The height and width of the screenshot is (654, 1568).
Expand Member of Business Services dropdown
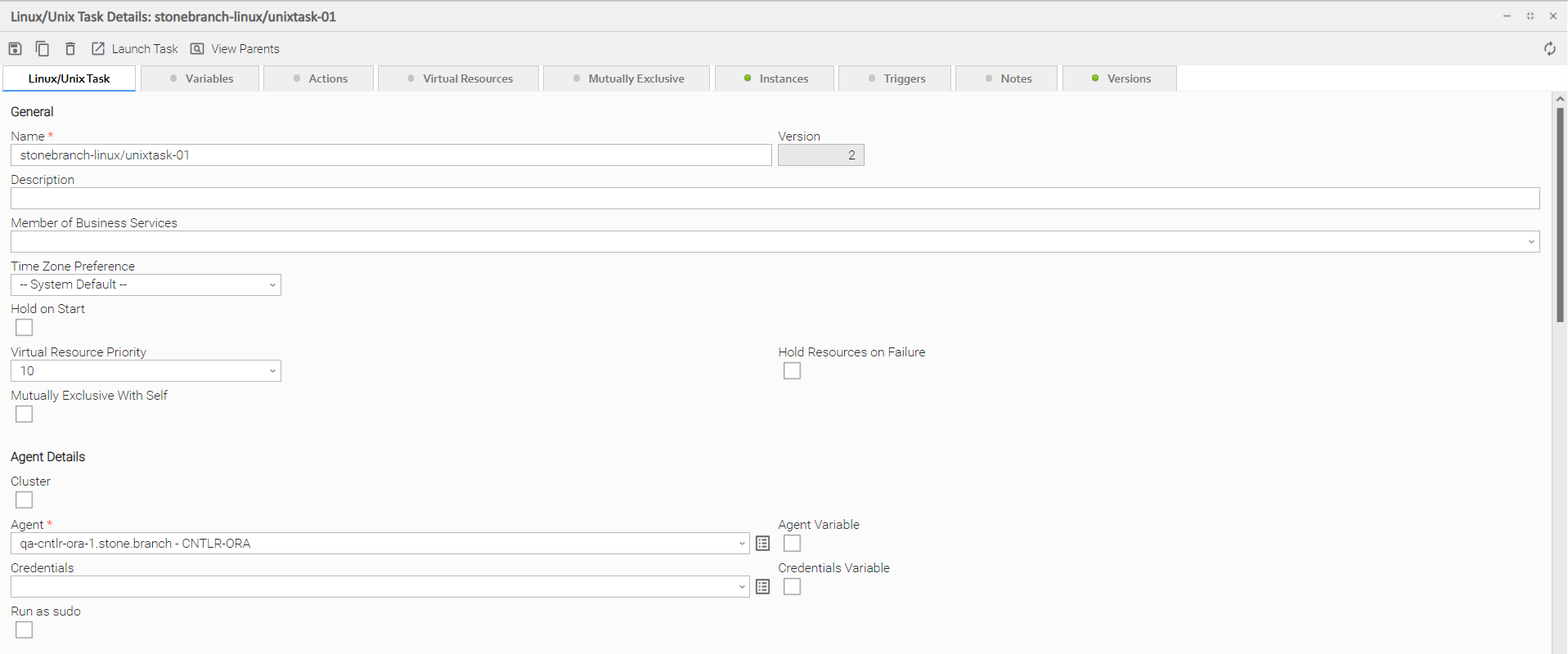1530,242
